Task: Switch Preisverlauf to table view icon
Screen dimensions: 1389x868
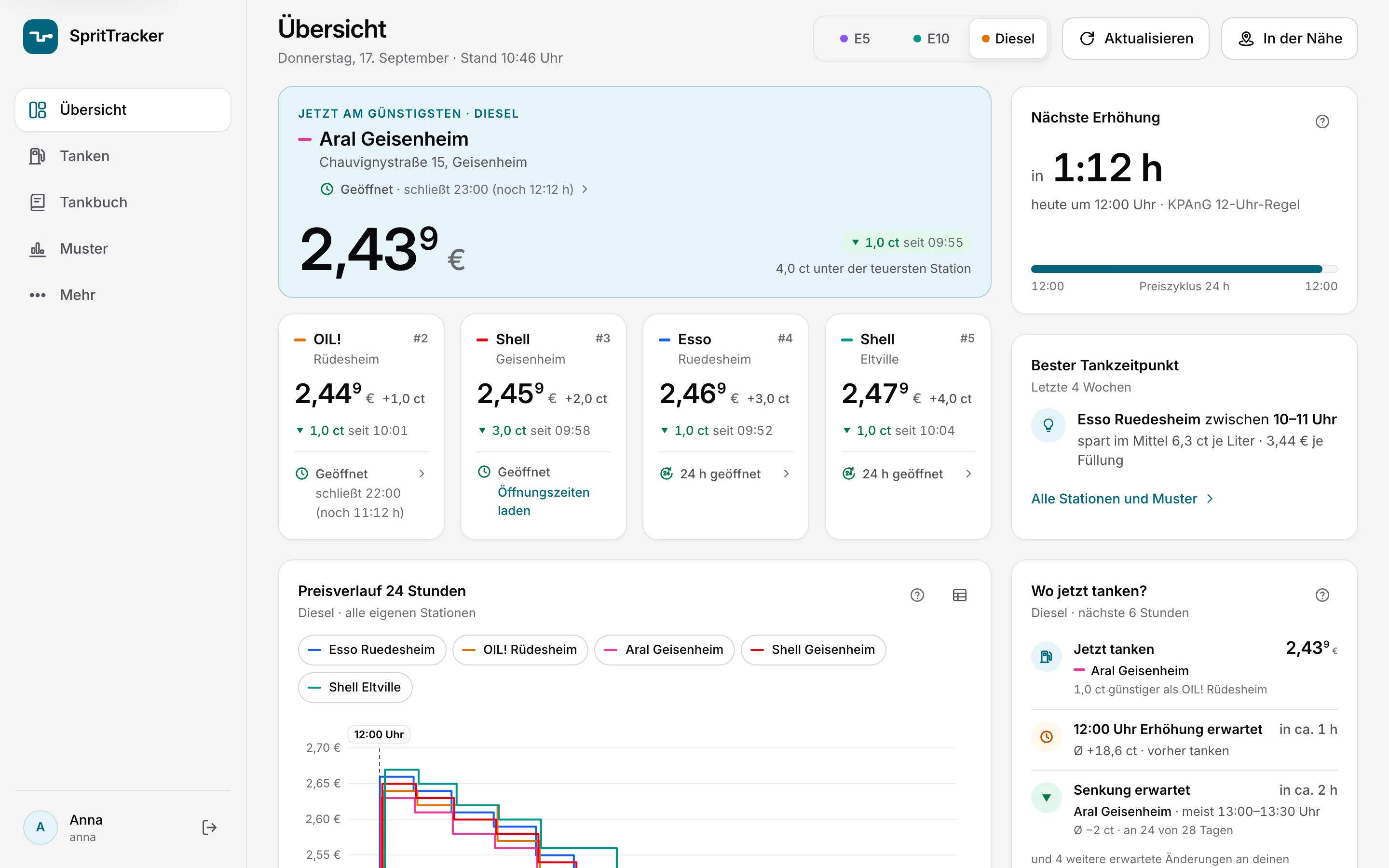Action: point(960,596)
